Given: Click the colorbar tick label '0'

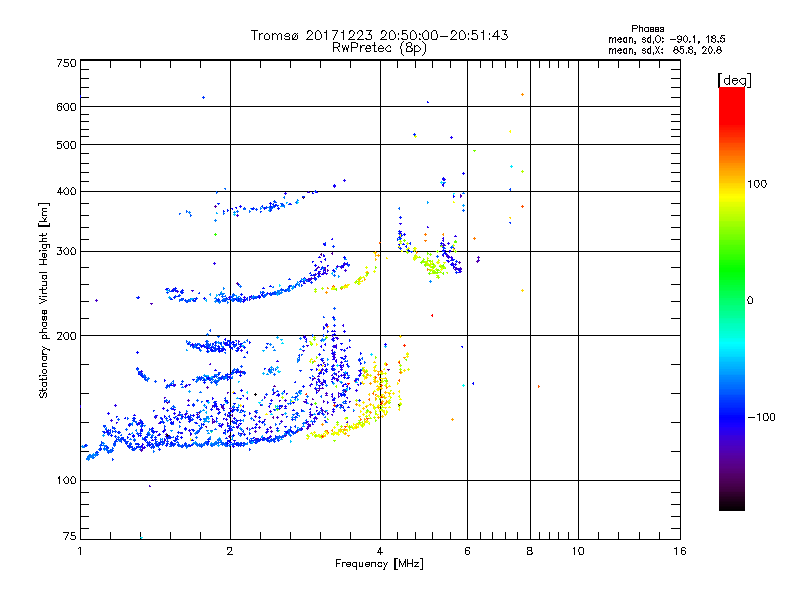Looking at the screenshot, I should tap(750, 301).
